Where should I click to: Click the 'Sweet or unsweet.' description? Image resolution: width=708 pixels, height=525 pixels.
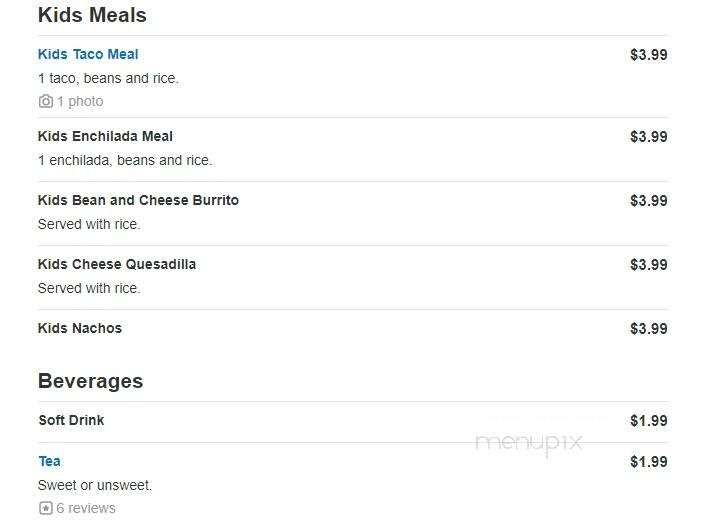95,485
